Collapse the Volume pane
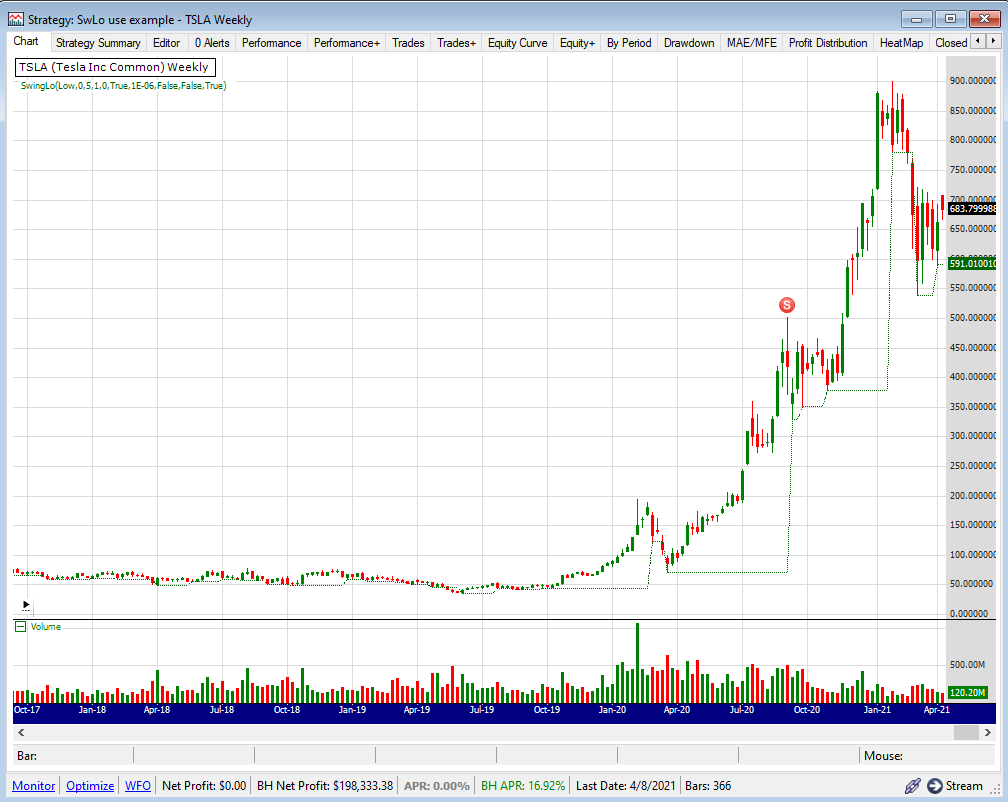 point(21,627)
